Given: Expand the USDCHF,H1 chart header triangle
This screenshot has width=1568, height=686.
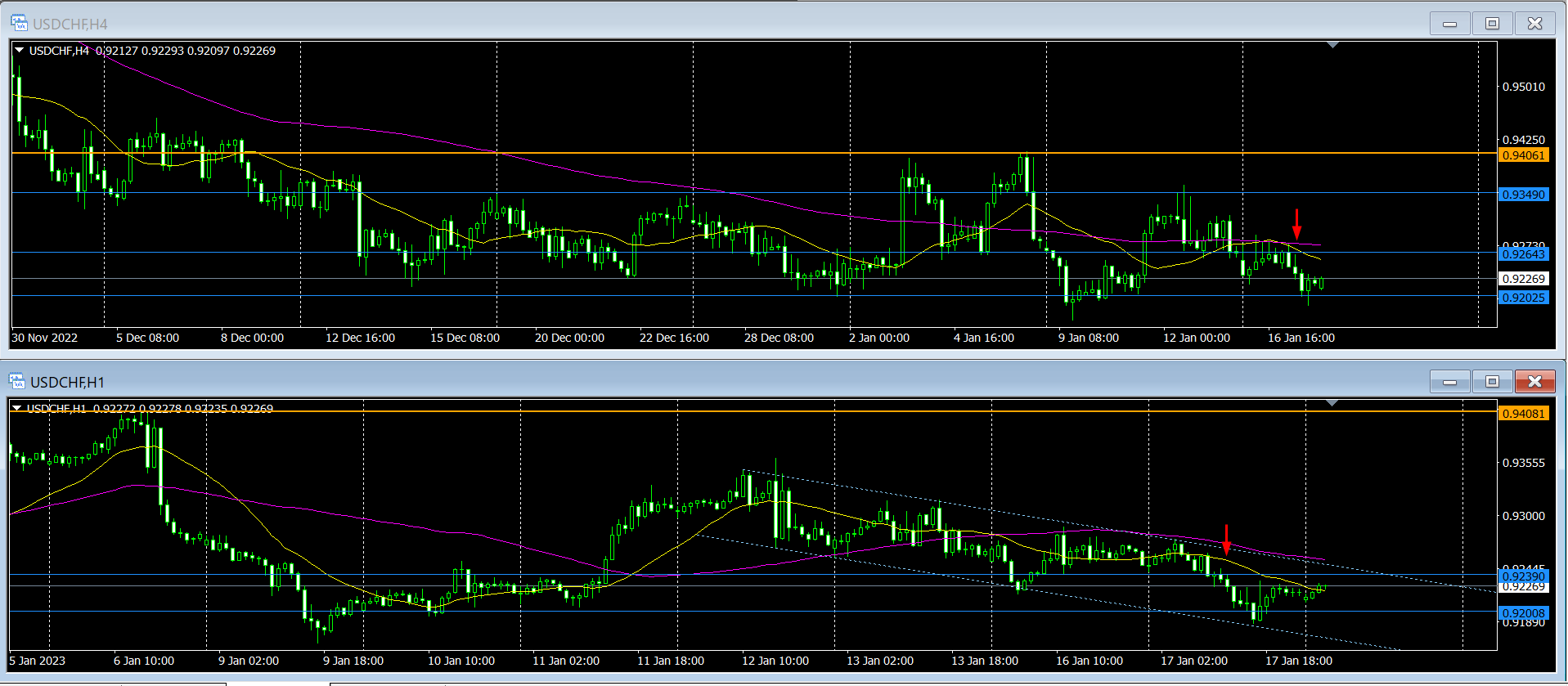Looking at the screenshot, I should point(17,409).
